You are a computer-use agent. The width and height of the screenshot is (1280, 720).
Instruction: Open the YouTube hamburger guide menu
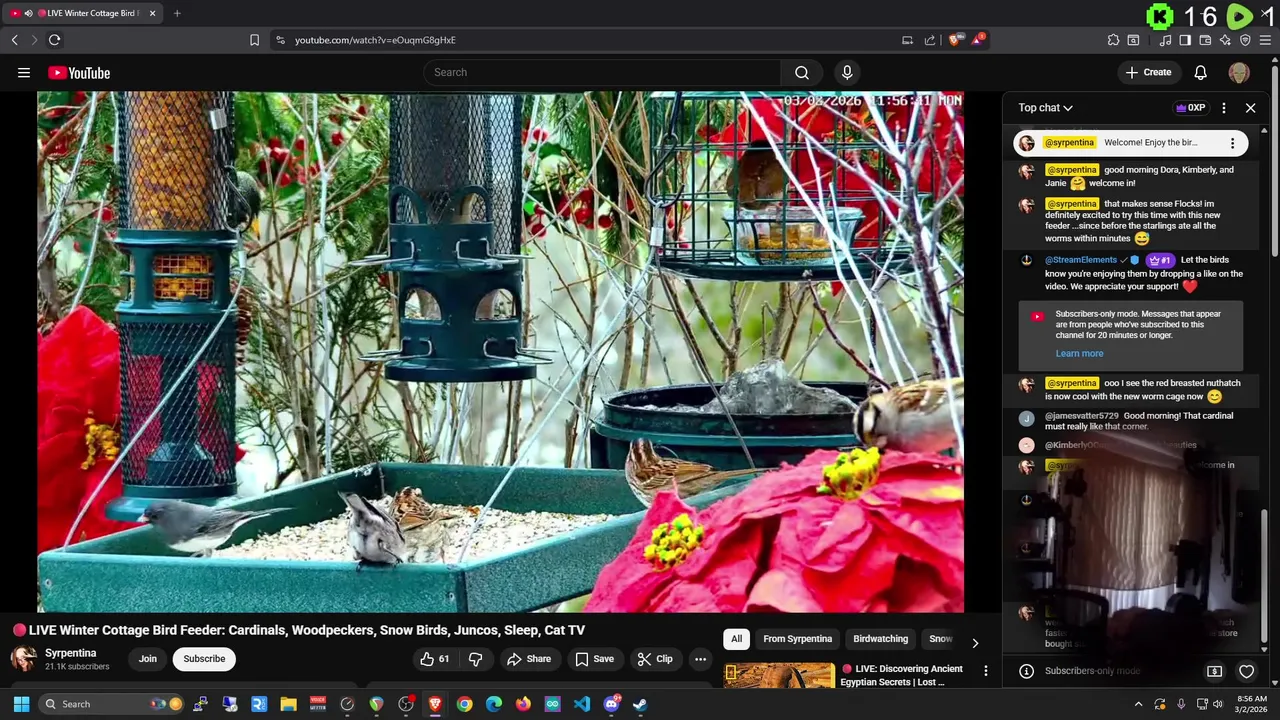tap(24, 72)
